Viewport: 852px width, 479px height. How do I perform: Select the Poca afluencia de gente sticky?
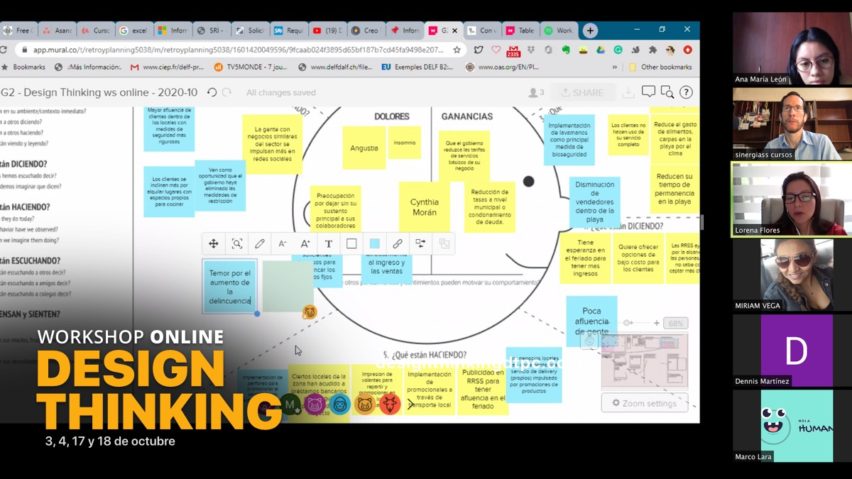pos(592,321)
